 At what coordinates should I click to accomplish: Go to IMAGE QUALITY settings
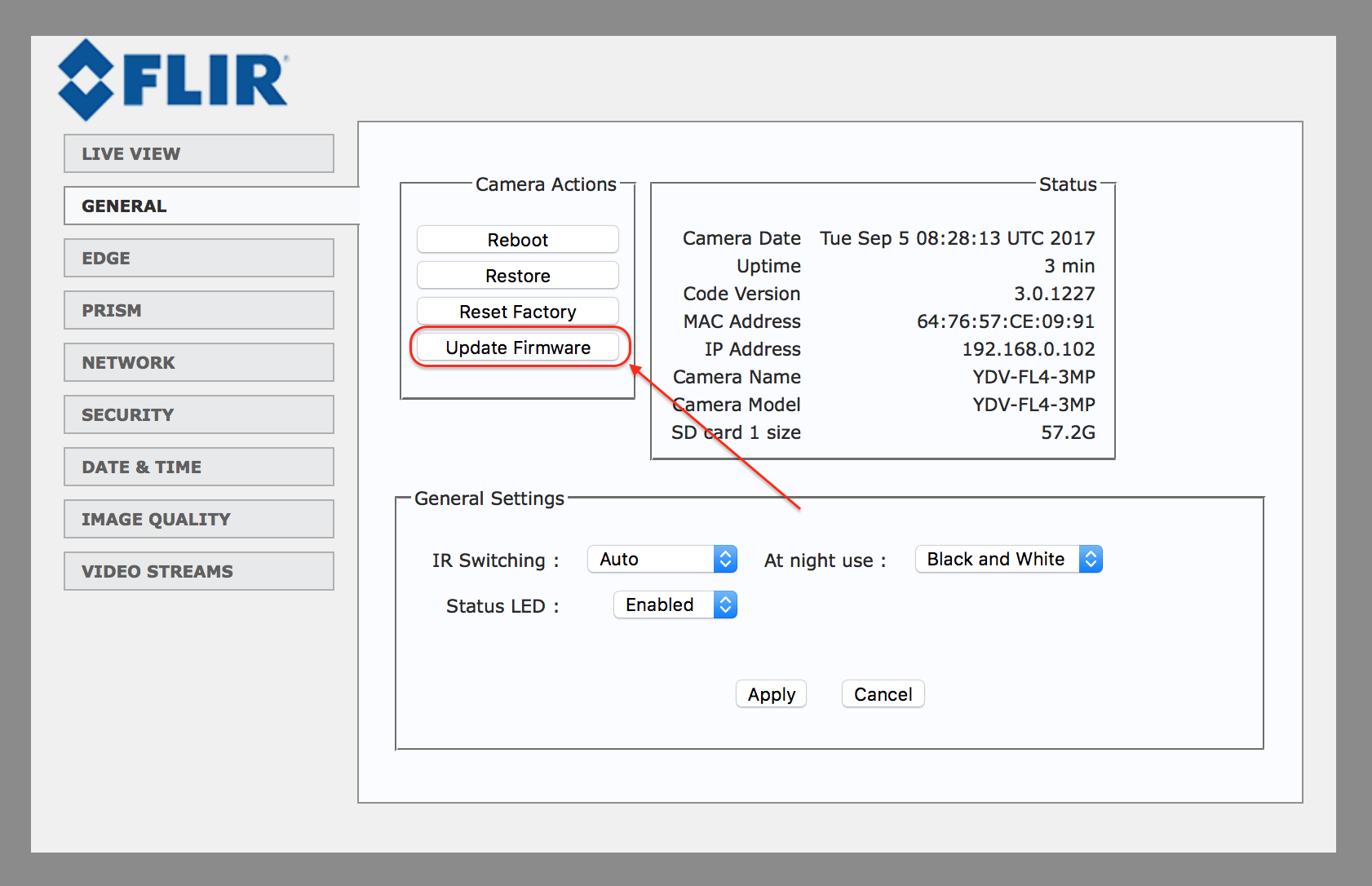(199, 519)
